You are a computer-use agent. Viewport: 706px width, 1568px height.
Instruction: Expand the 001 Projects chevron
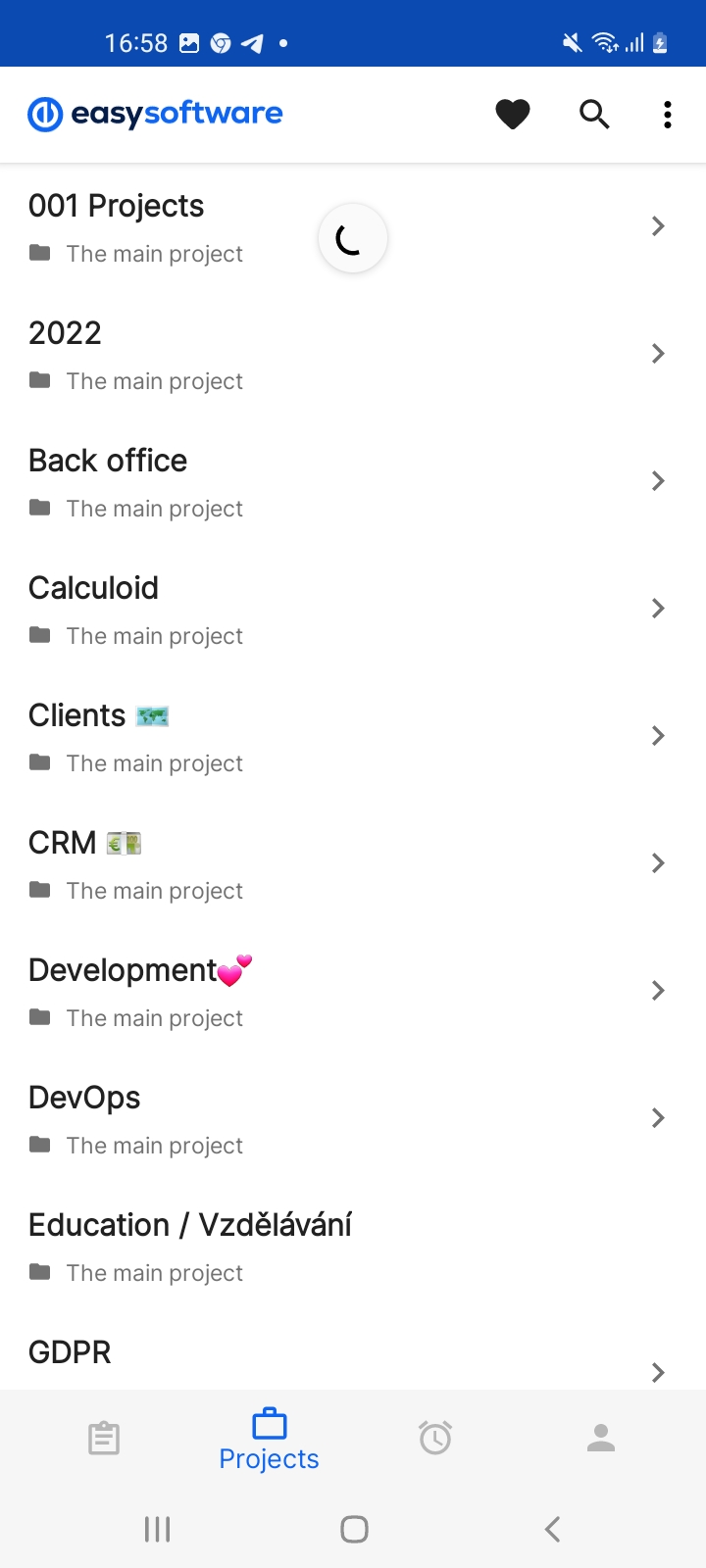click(x=658, y=226)
